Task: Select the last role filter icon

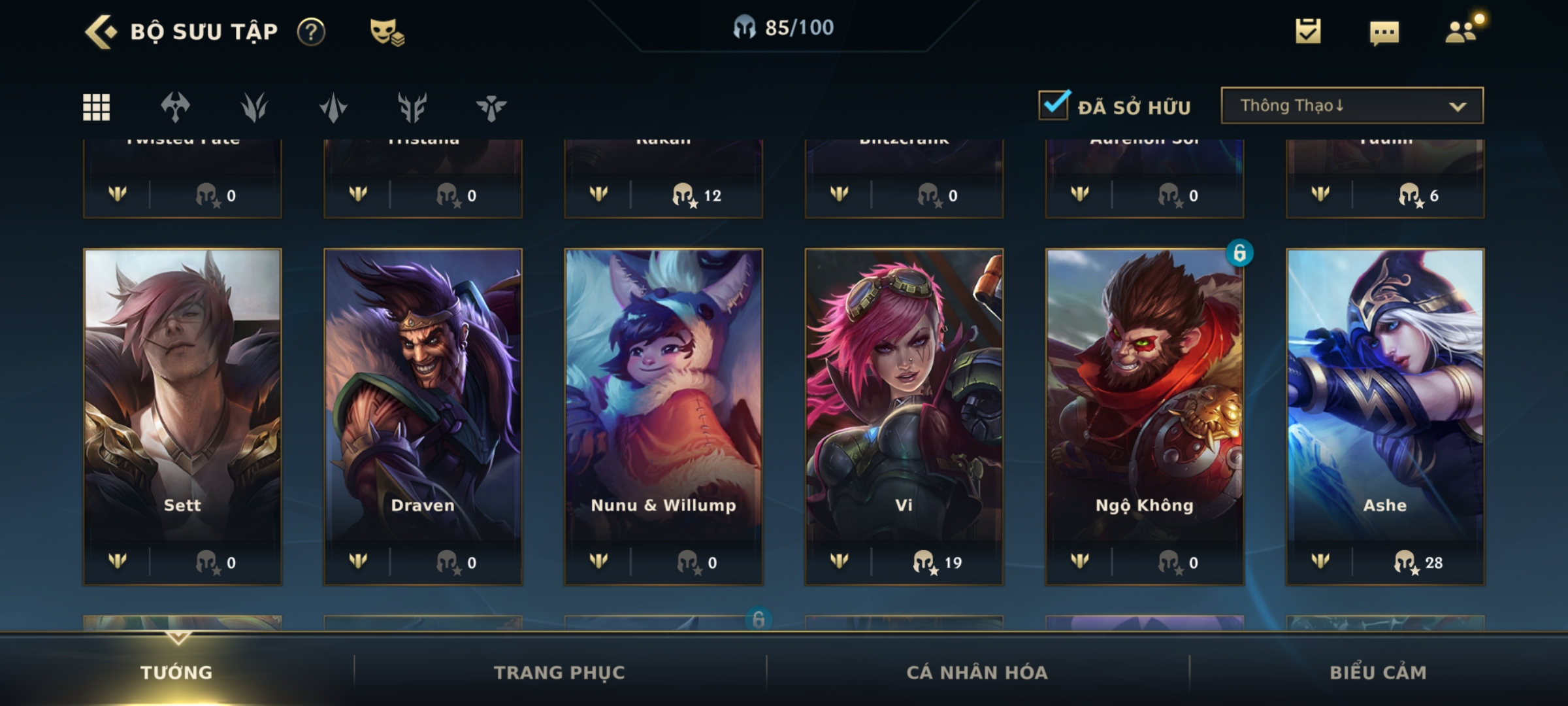Action: 491,107
